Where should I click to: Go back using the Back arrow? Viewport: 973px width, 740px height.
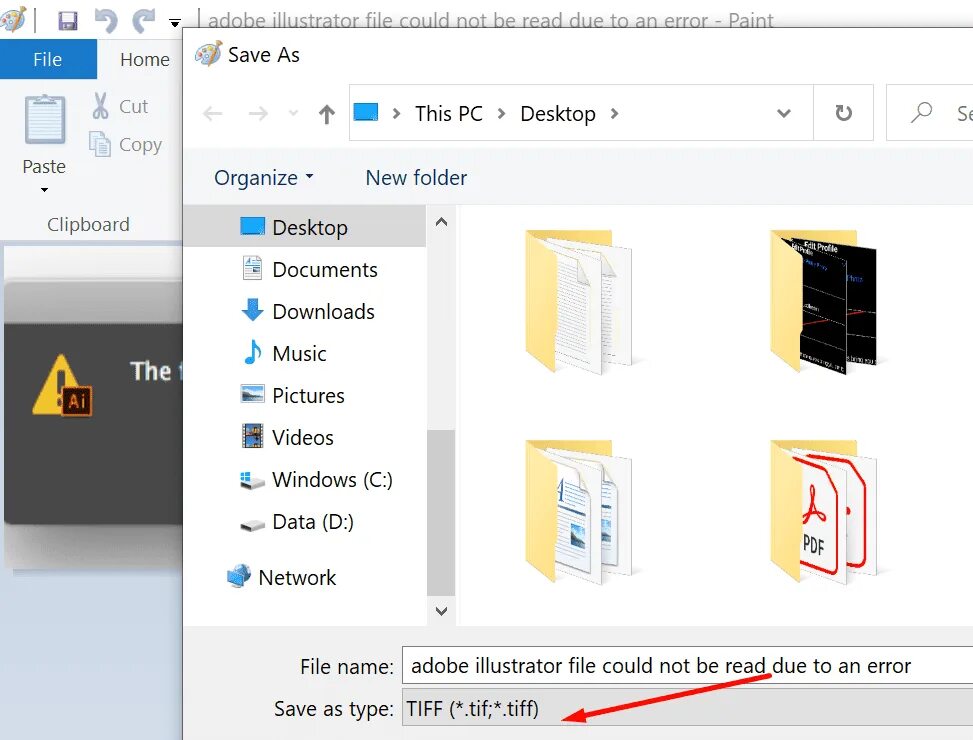point(213,114)
